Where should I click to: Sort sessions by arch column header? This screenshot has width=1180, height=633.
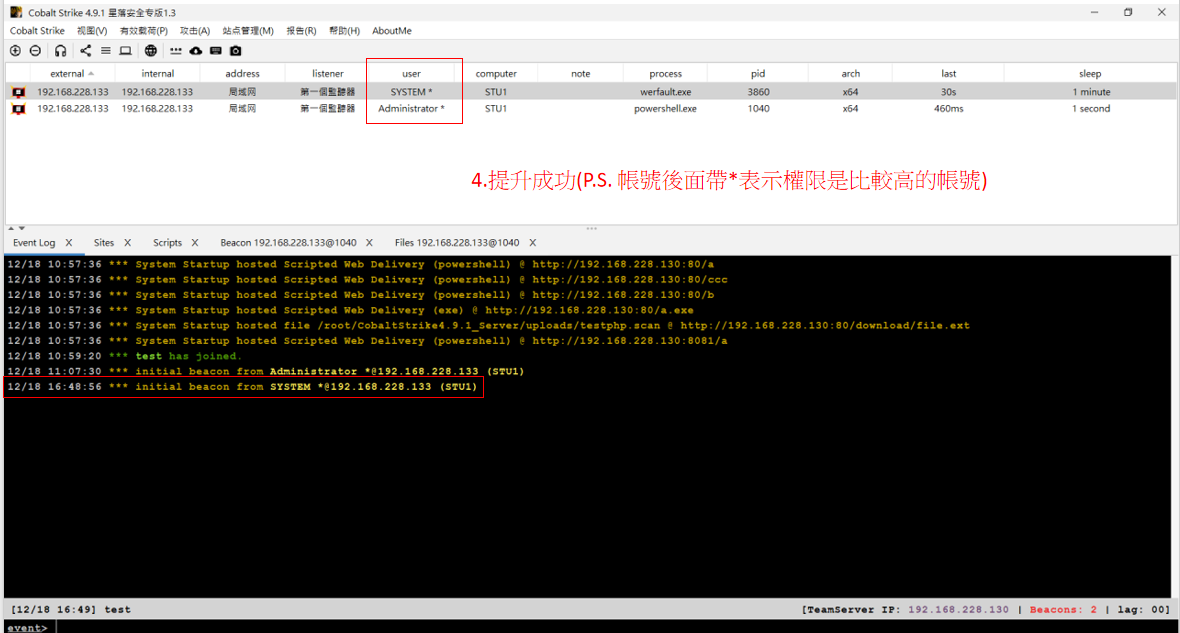tap(850, 74)
